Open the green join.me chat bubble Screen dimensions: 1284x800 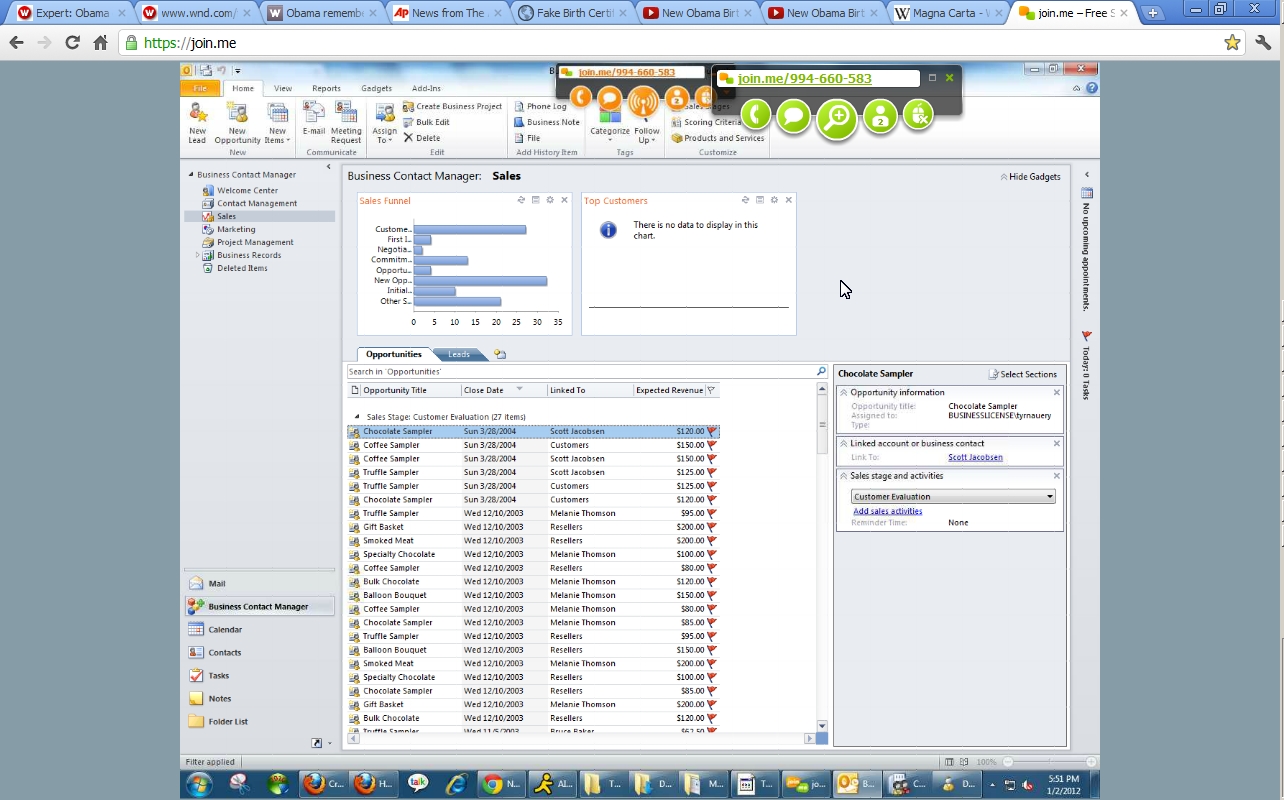click(794, 117)
